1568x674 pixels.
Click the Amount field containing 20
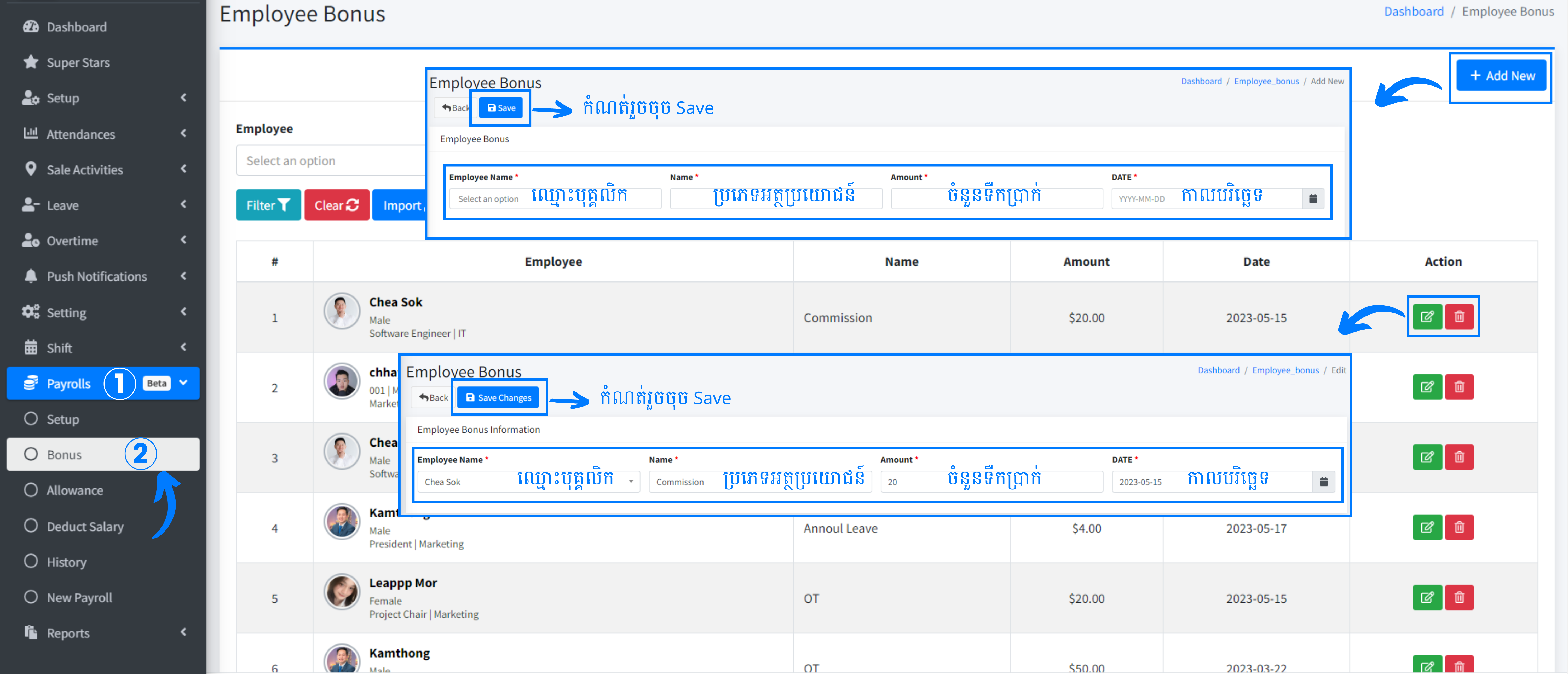pos(991,482)
